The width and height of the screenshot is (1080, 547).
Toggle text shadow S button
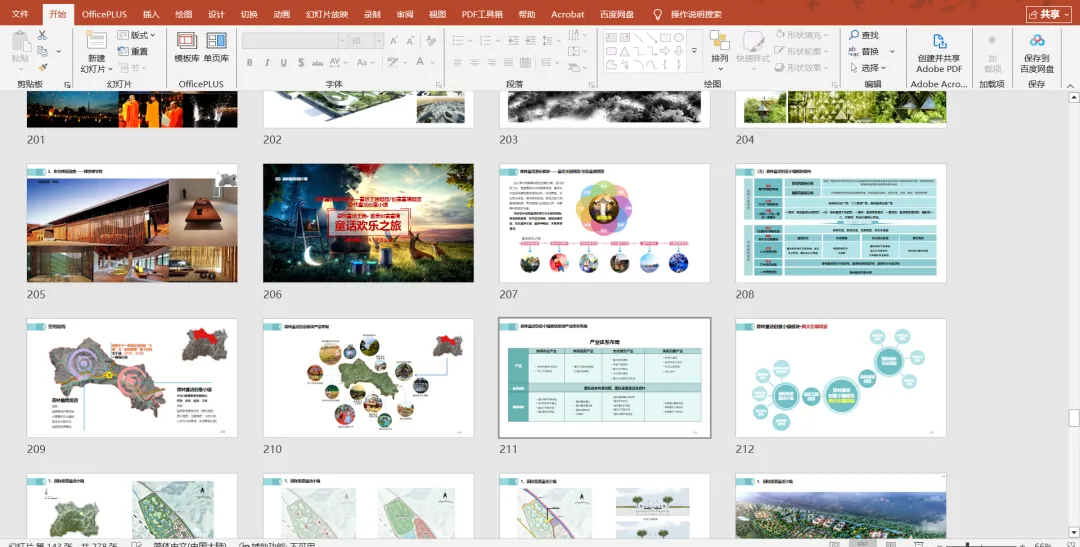[x=301, y=63]
